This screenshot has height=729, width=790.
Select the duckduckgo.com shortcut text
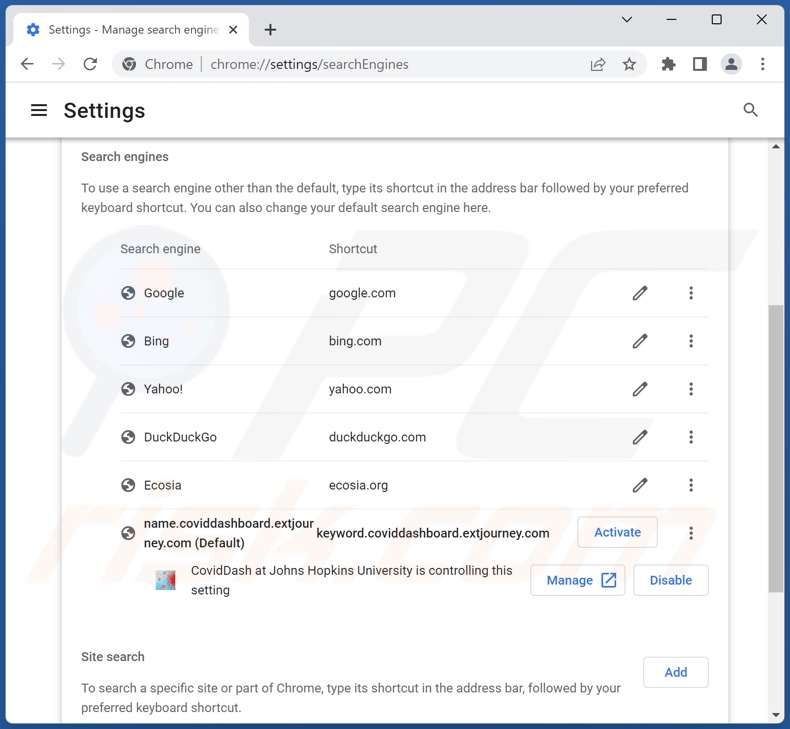[x=377, y=437]
